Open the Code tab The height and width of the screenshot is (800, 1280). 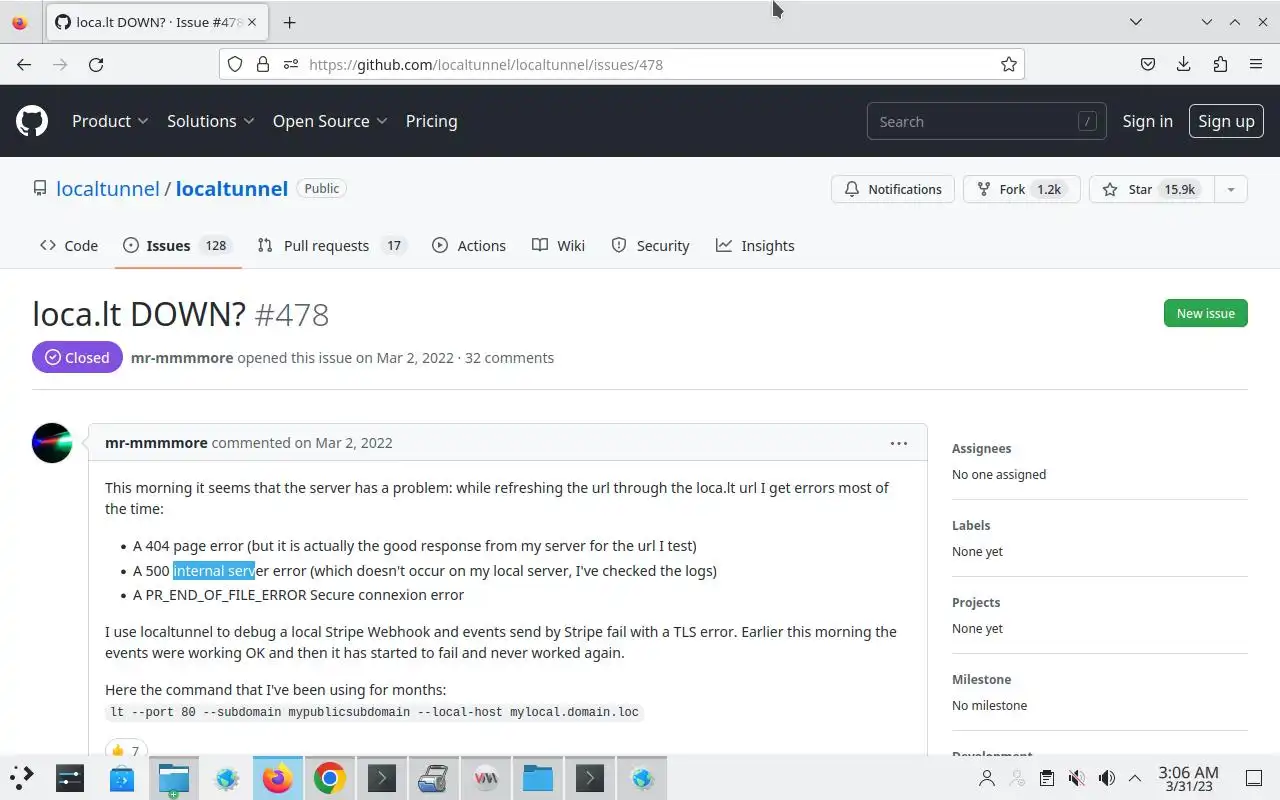pyautogui.click(x=69, y=246)
